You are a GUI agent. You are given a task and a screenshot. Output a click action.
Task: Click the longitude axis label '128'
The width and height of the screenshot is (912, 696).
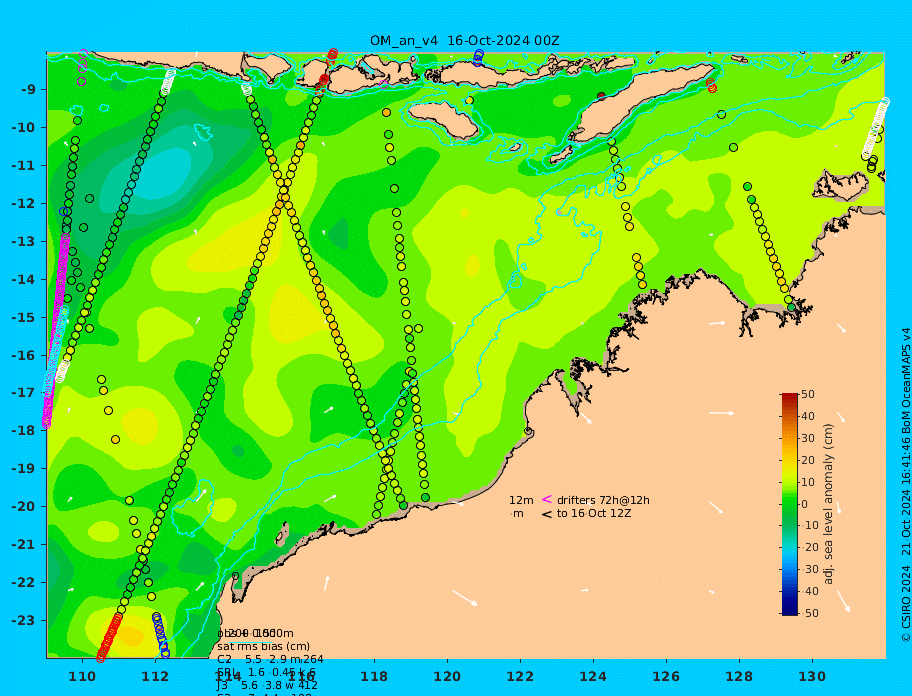[x=739, y=677]
